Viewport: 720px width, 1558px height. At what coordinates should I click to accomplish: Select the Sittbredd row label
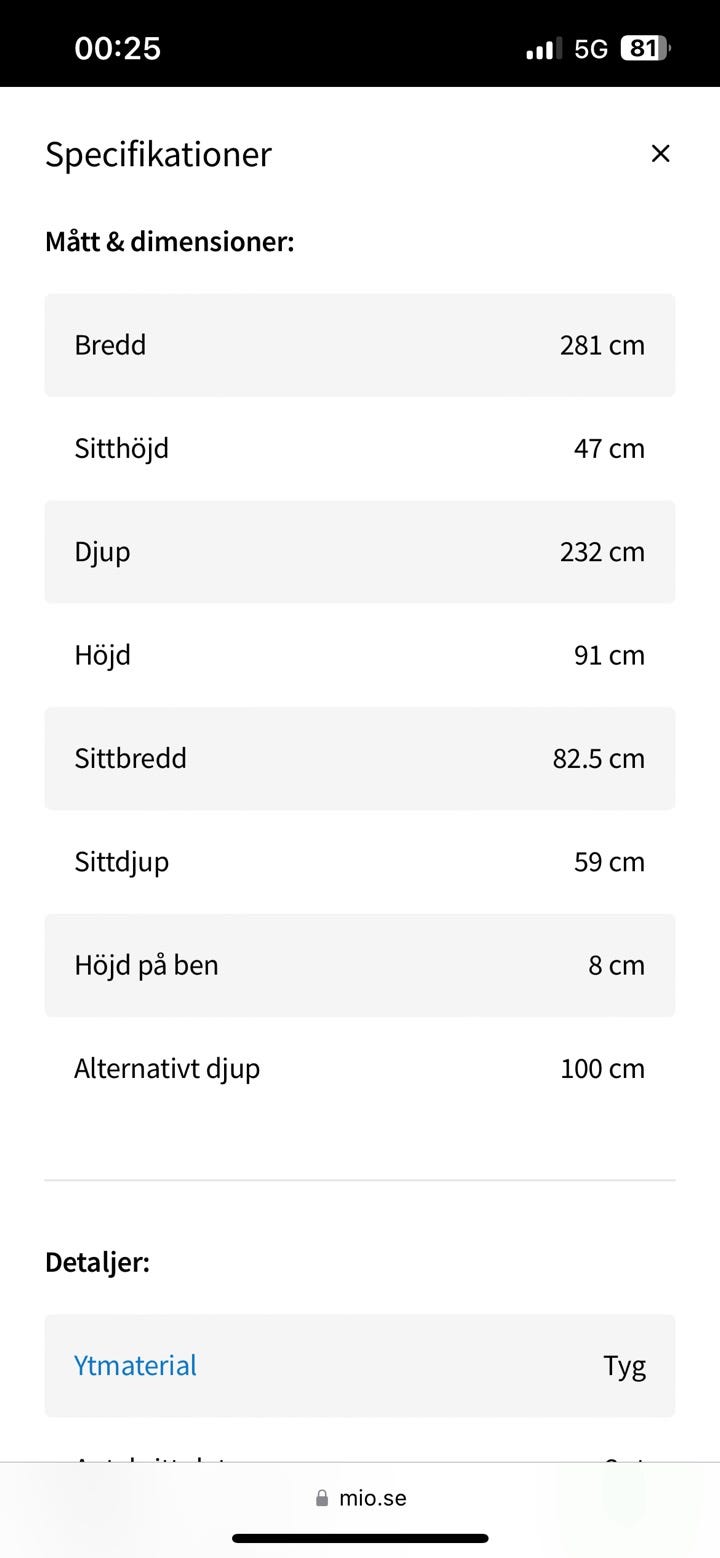130,758
